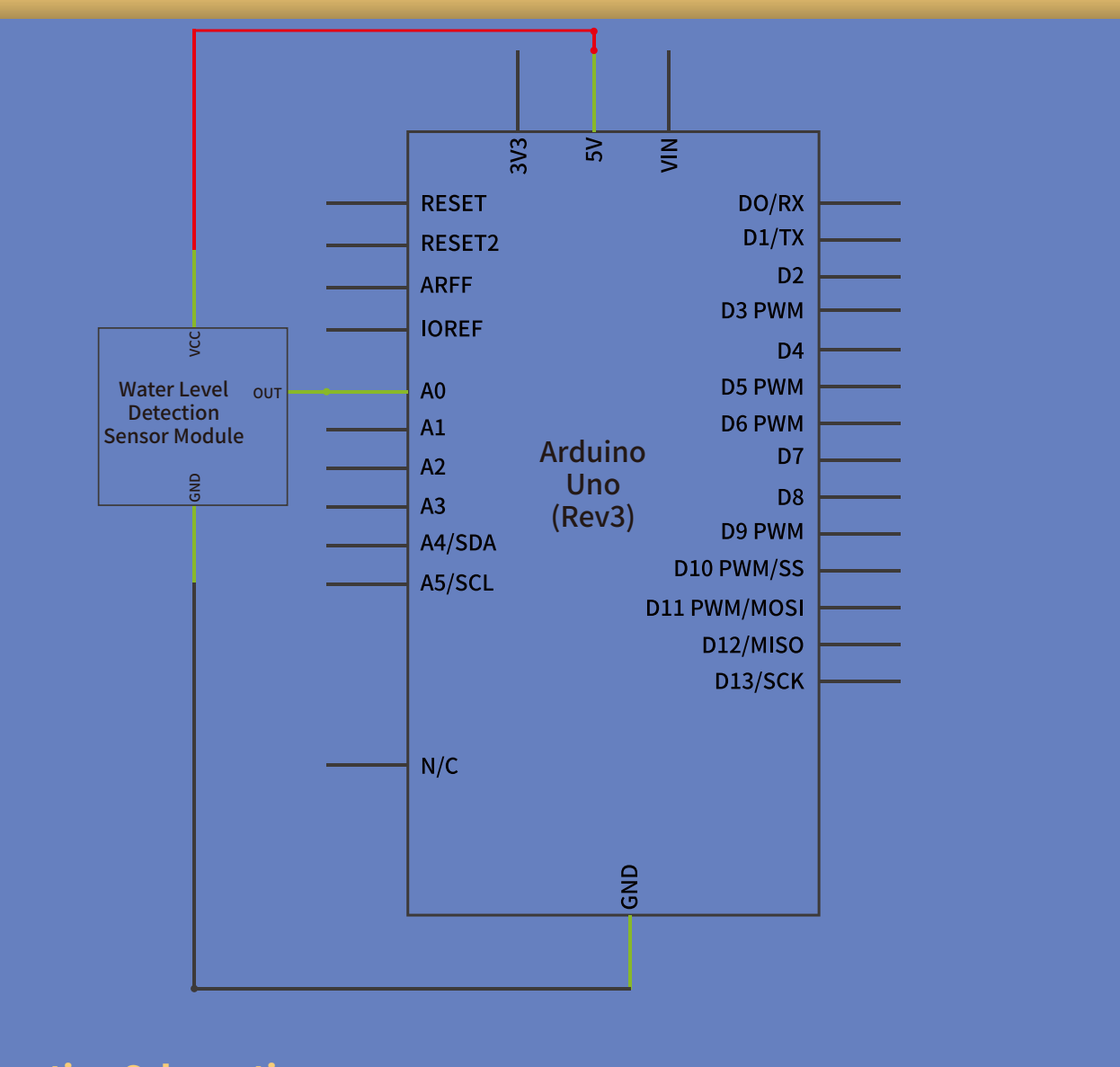Click the 3V3 power pin label
Image resolution: width=1120 pixels, height=1067 pixels.
pos(519,156)
